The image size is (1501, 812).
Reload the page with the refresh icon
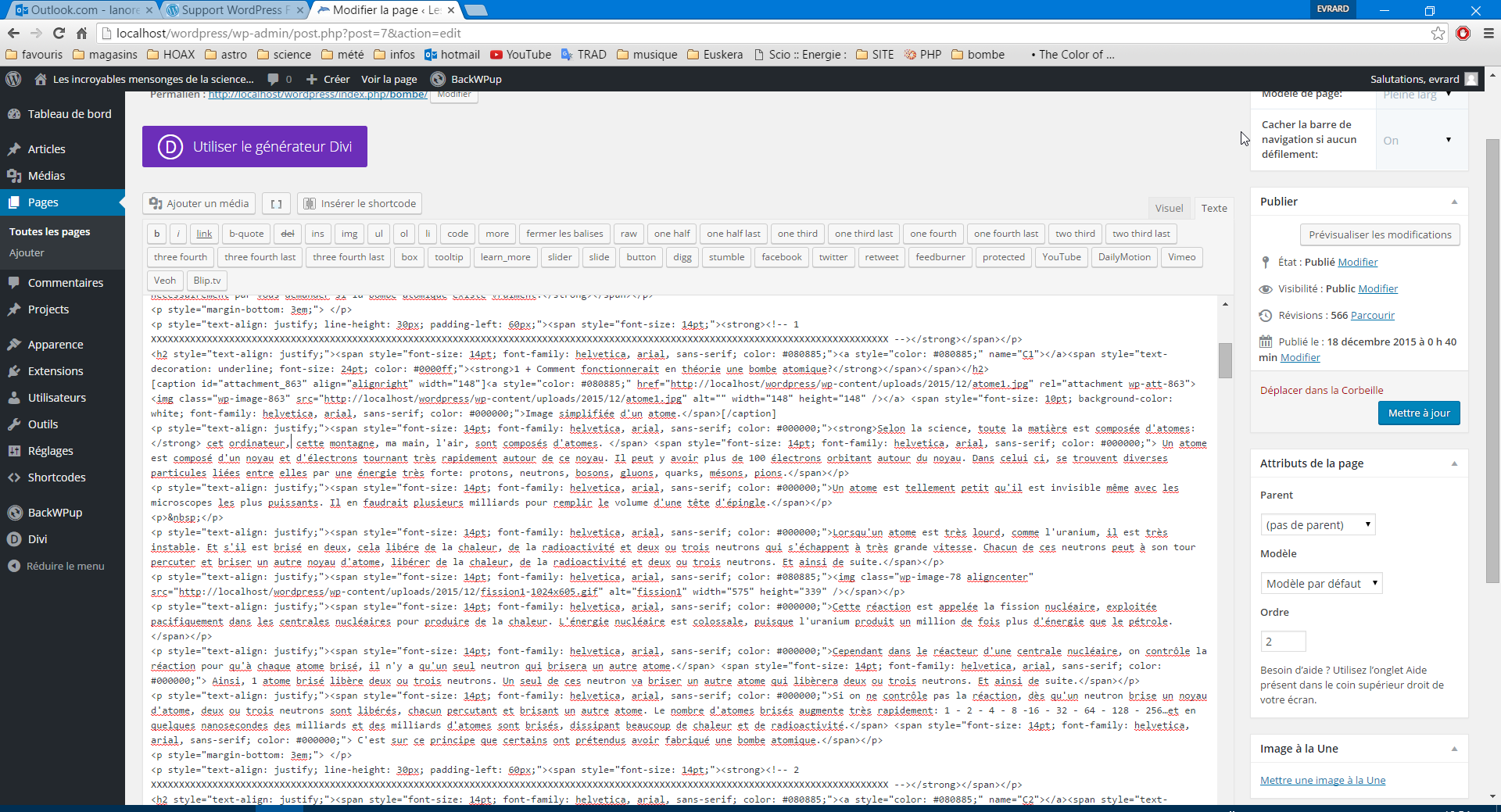pos(59,33)
